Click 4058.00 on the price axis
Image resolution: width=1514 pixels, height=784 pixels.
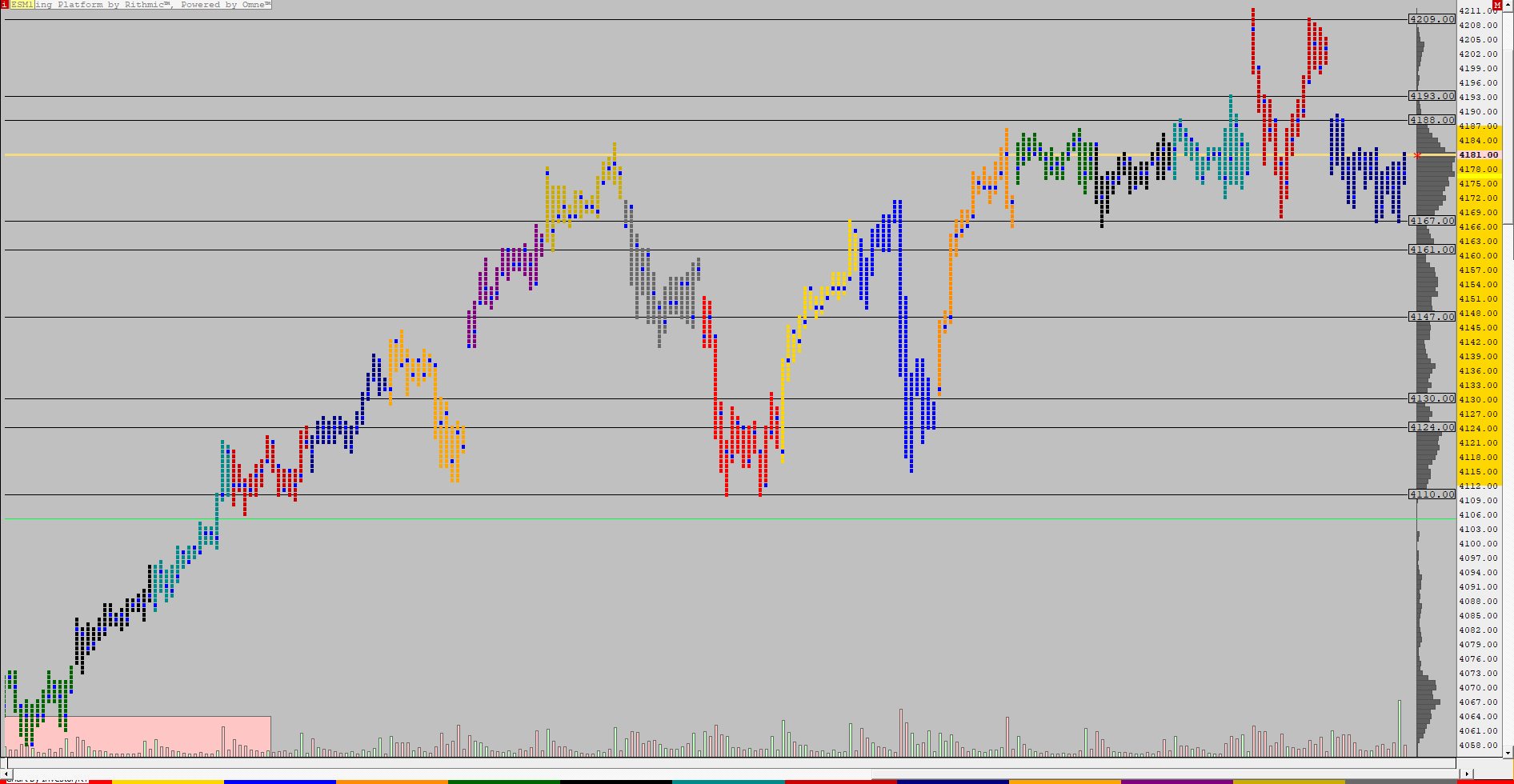click(x=1479, y=746)
